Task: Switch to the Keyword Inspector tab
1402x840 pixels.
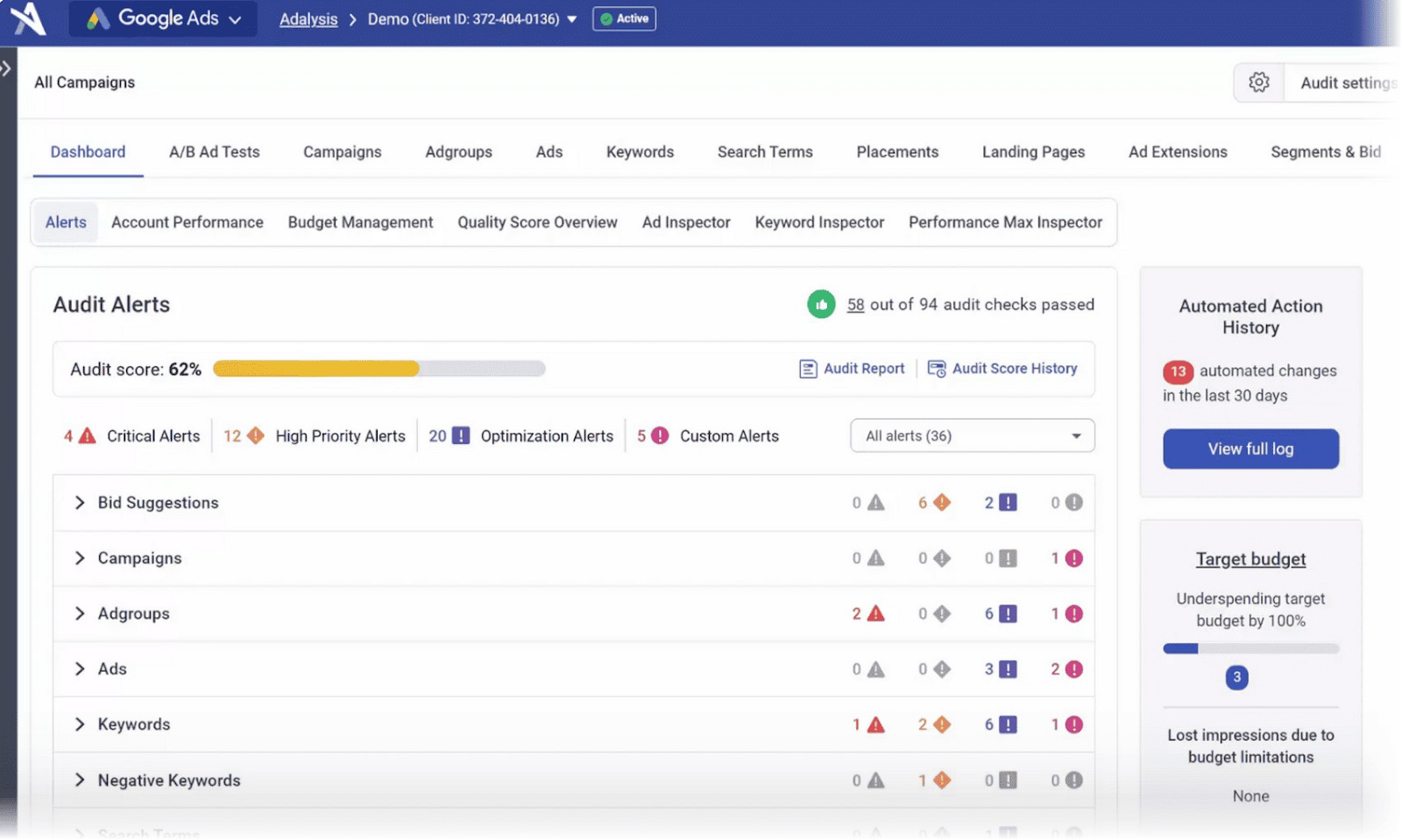Action: (x=818, y=222)
